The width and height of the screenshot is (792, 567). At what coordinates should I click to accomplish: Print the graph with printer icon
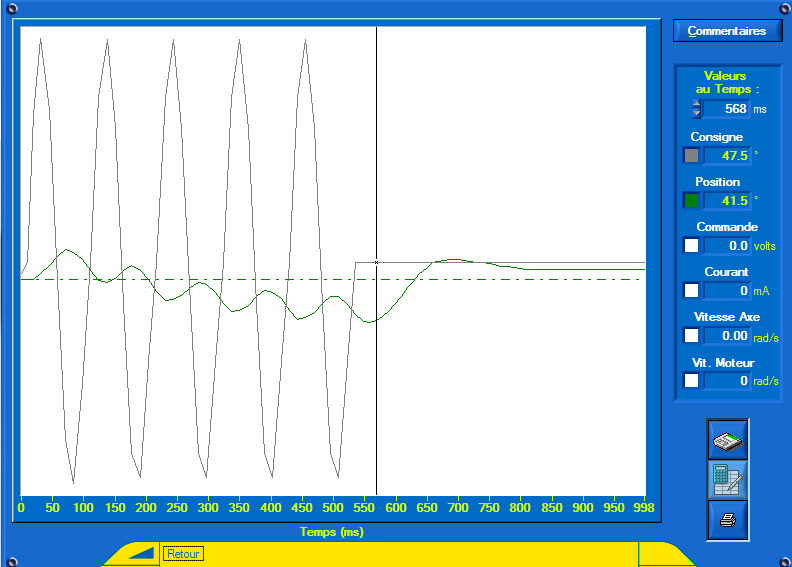pyautogui.click(x=727, y=520)
